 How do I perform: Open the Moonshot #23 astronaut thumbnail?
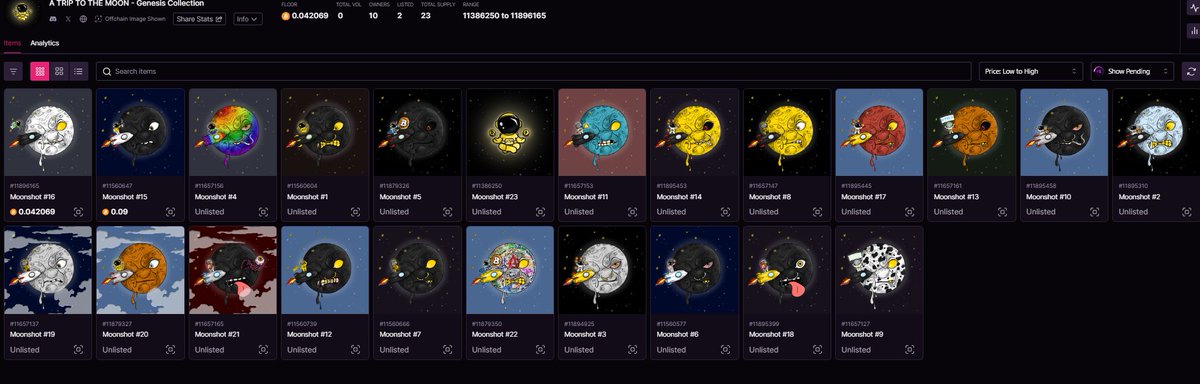coord(510,132)
